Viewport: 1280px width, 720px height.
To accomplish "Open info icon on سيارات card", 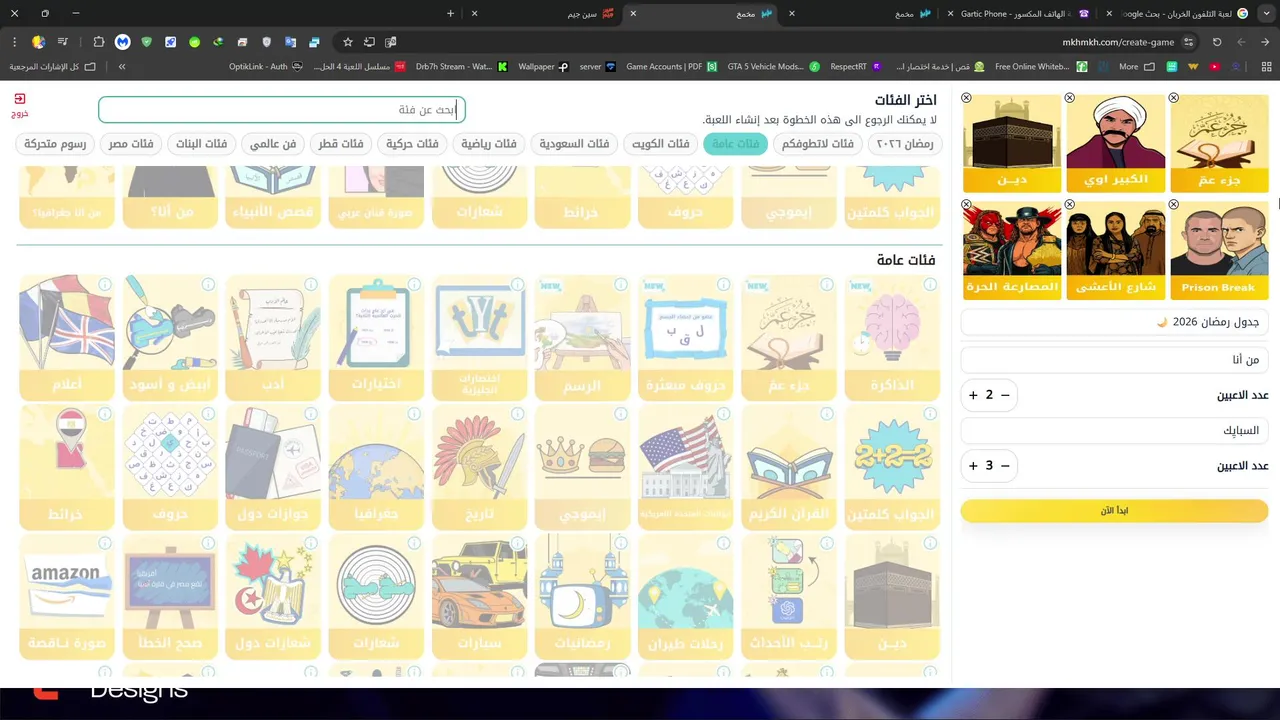I will coord(518,543).
